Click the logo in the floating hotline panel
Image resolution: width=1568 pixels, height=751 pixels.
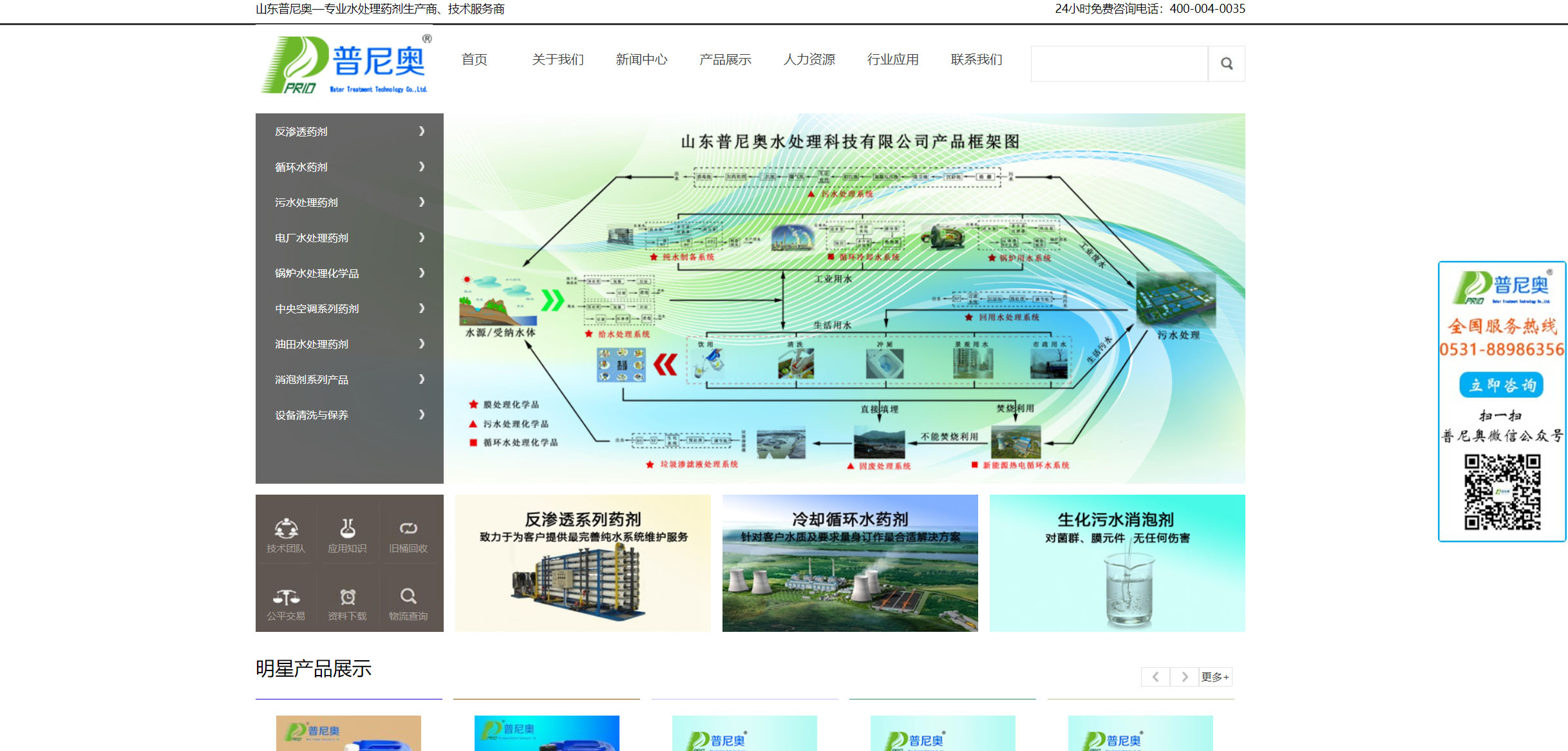[x=1502, y=287]
